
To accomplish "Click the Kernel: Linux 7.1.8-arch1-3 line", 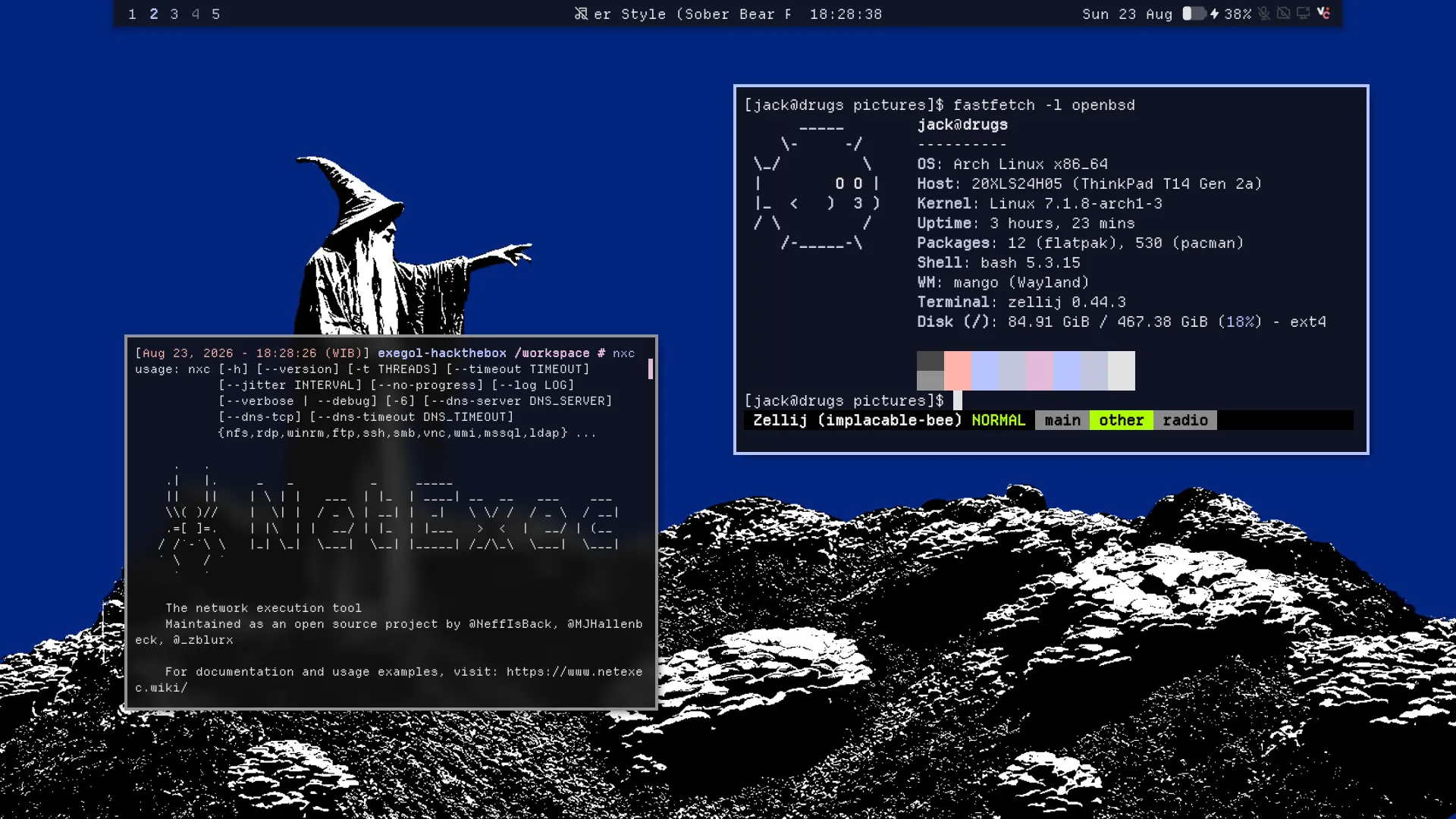I will (1040, 203).
